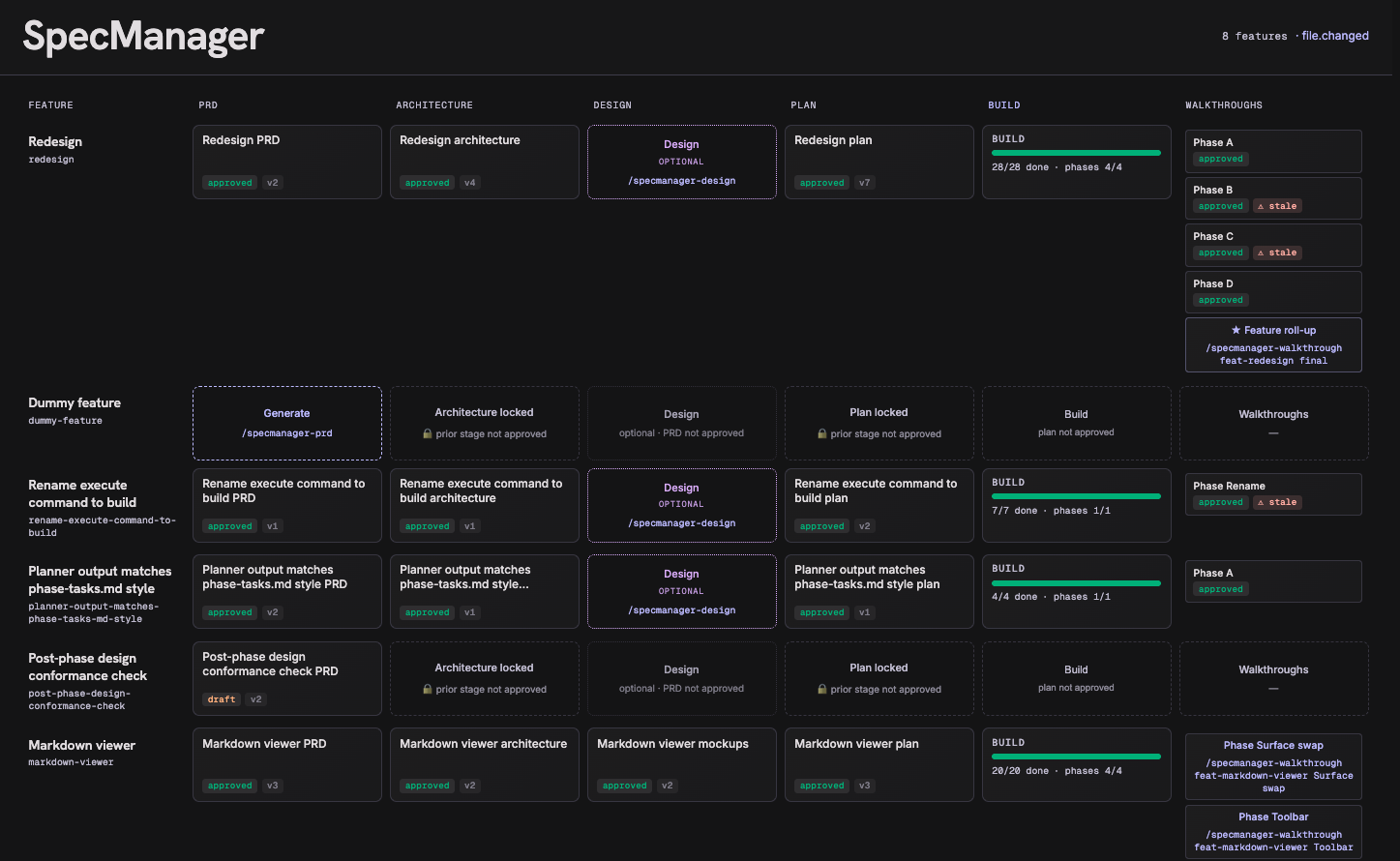Select the Post-phase design conformance check feature
The image size is (1400, 861).
(88, 667)
